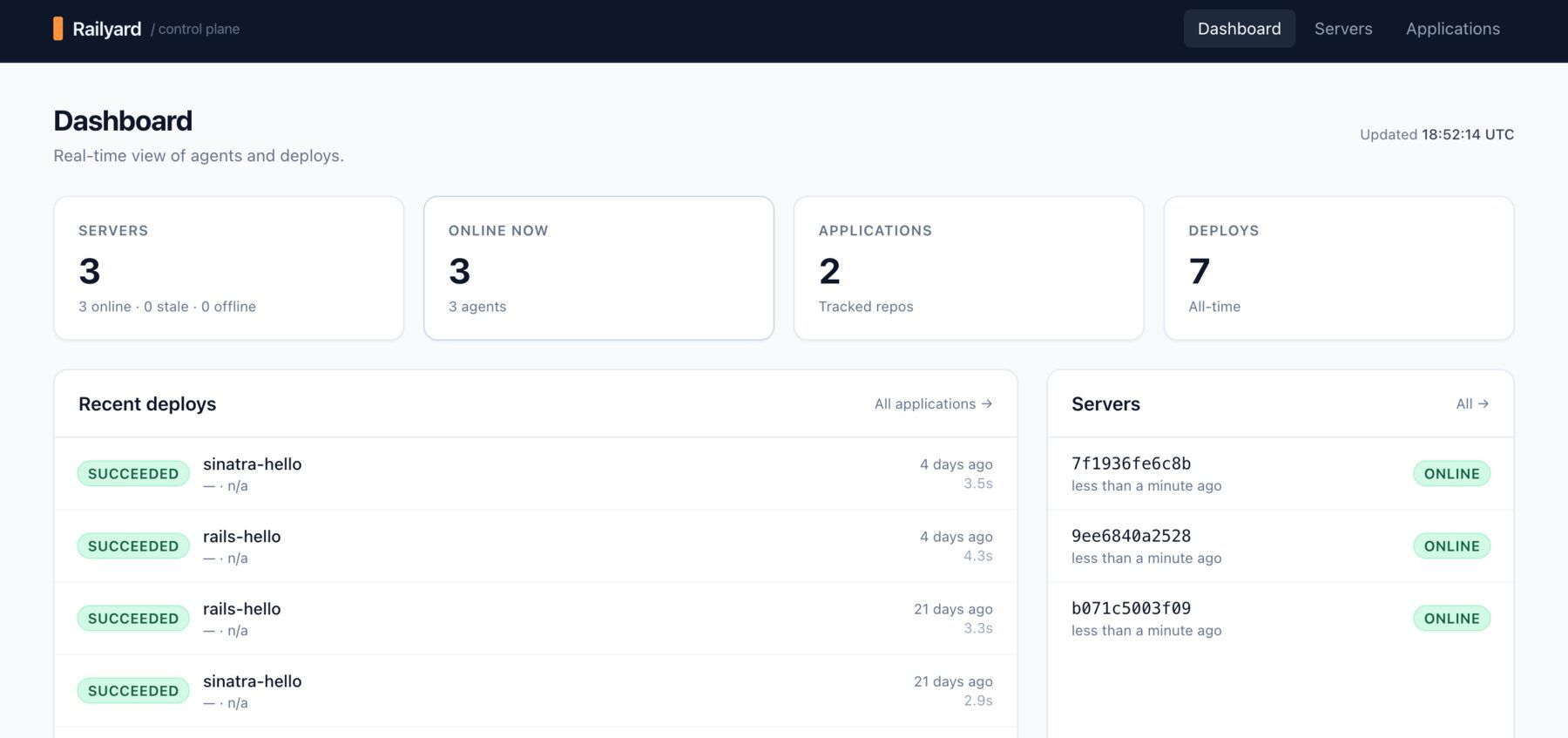Click the Tracked repos label
The image size is (1568, 738).
point(866,307)
